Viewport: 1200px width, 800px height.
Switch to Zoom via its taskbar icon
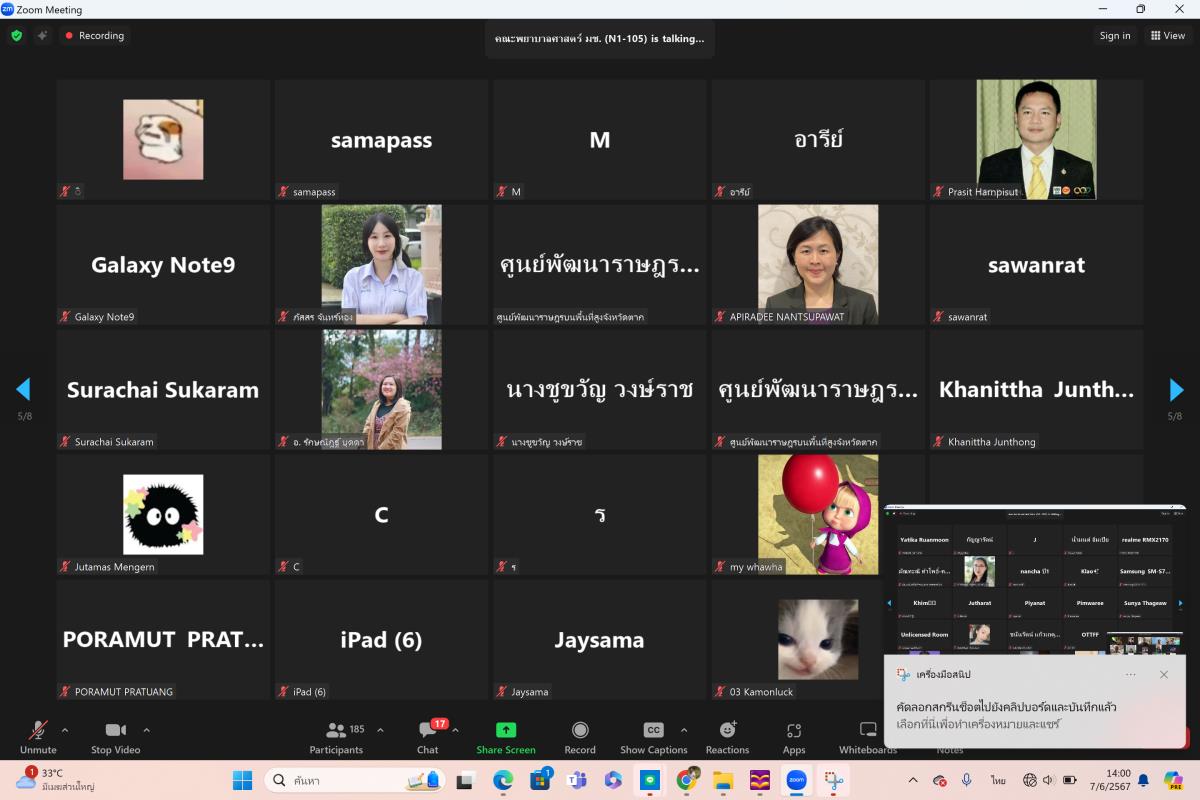[796, 780]
